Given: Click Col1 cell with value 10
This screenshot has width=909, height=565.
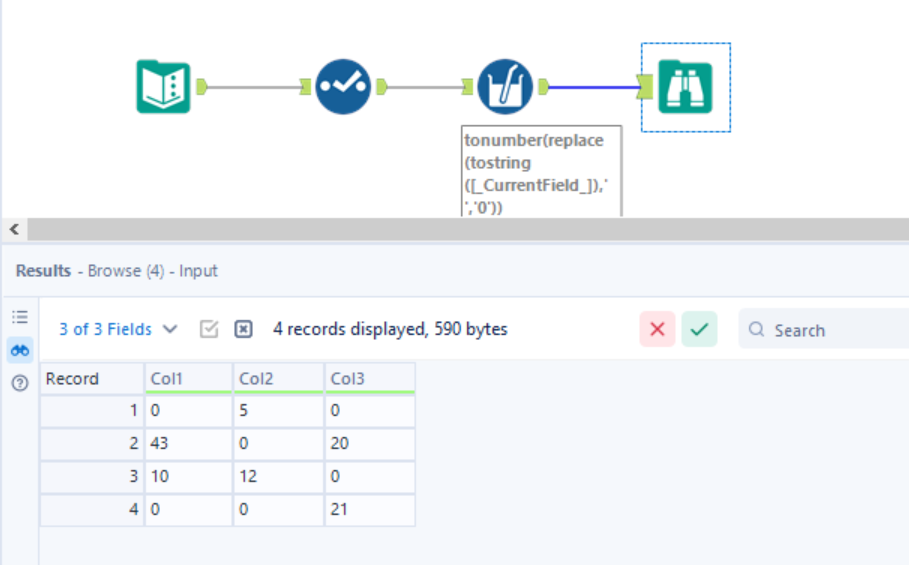Looking at the screenshot, I should click(188, 477).
